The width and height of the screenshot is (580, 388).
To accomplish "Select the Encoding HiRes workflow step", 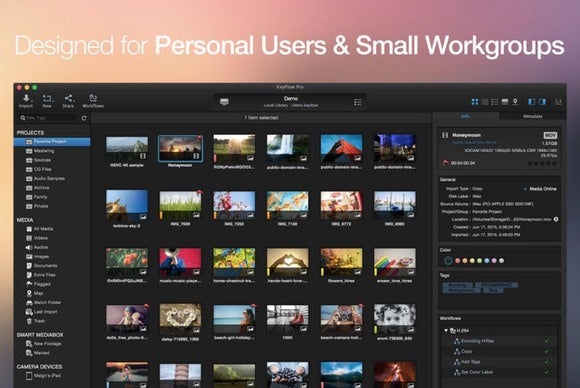I will point(501,341).
